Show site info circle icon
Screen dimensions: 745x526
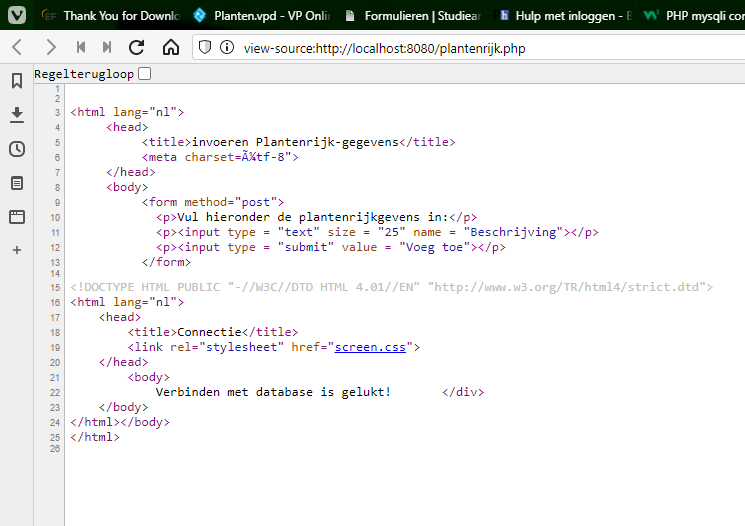click(227, 47)
